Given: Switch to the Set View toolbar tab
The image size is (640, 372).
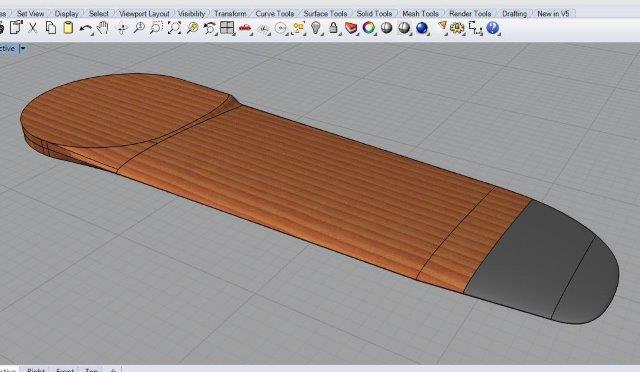Looking at the screenshot, I should 30,13.
